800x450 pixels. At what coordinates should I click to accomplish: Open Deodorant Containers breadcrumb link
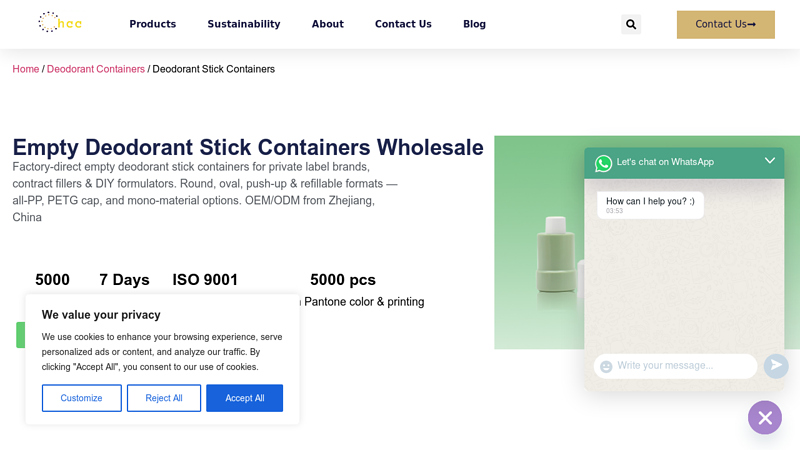(96, 69)
